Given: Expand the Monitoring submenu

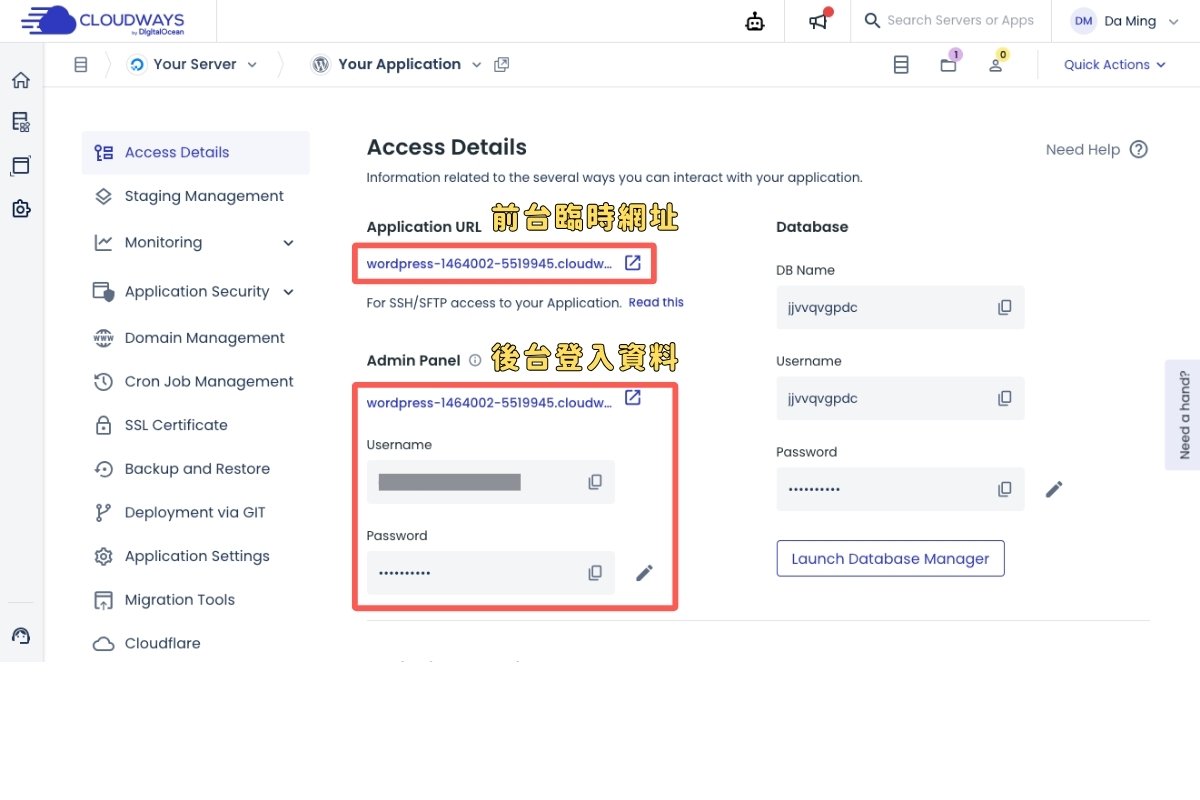Looking at the screenshot, I should pyautogui.click(x=288, y=243).
